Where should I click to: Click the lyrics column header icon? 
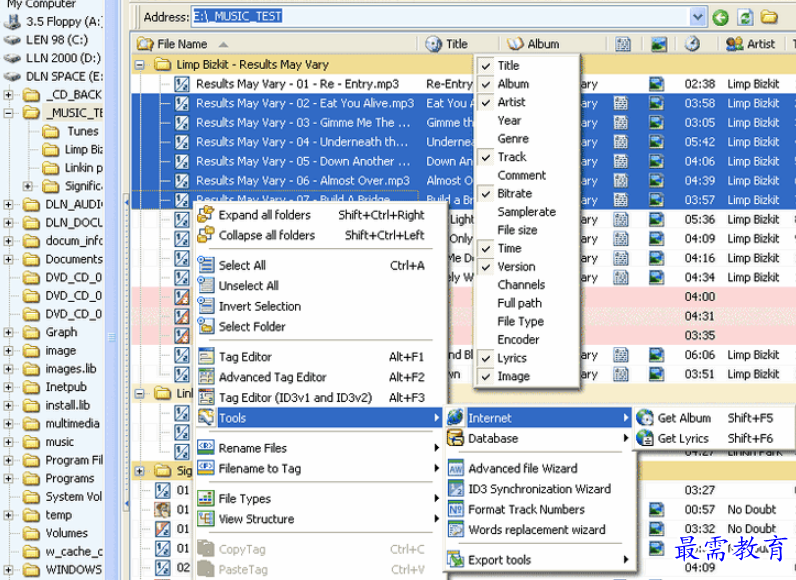(623, 44)
